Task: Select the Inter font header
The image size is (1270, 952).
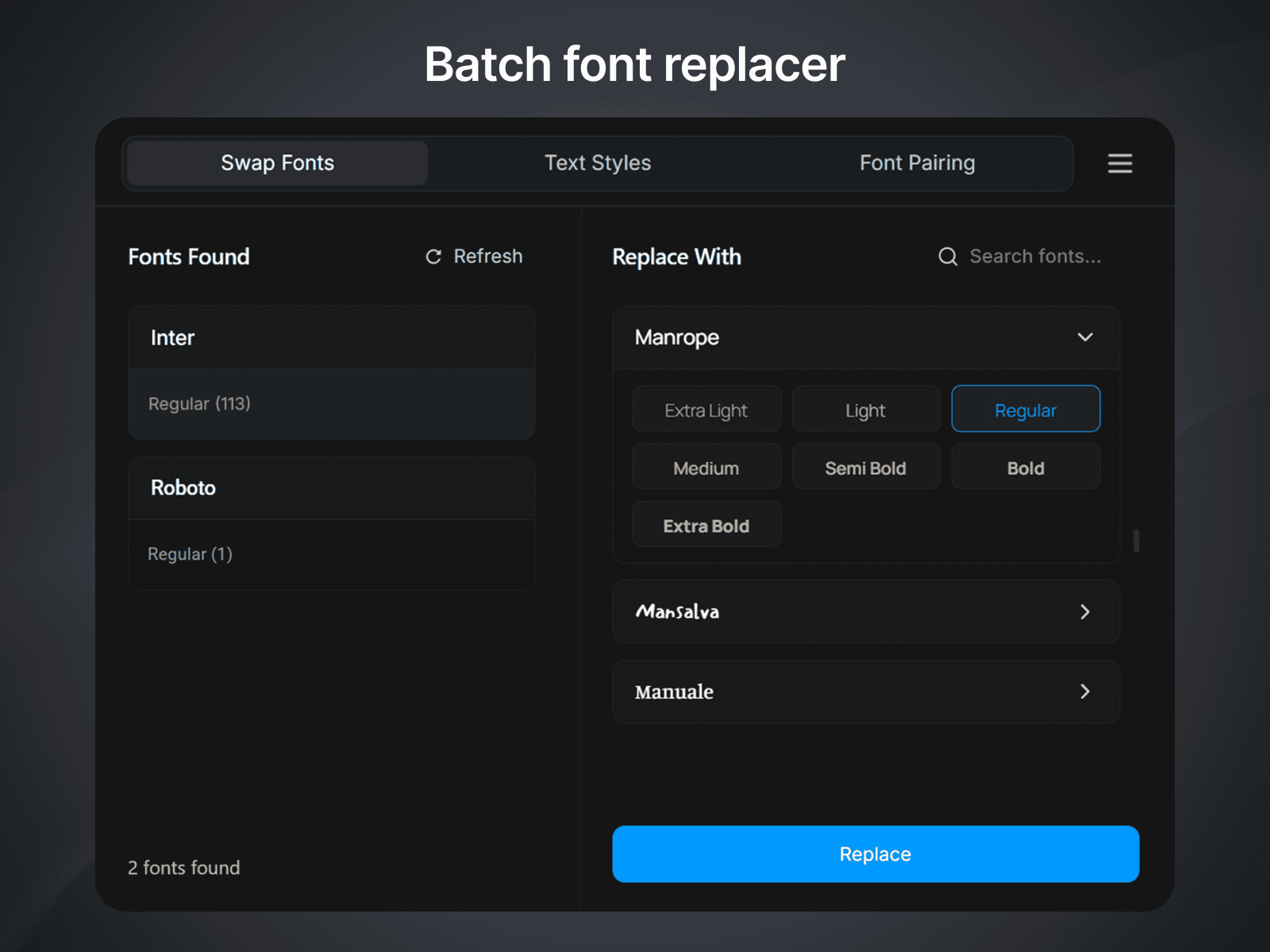Action: (x=332, y=338)
